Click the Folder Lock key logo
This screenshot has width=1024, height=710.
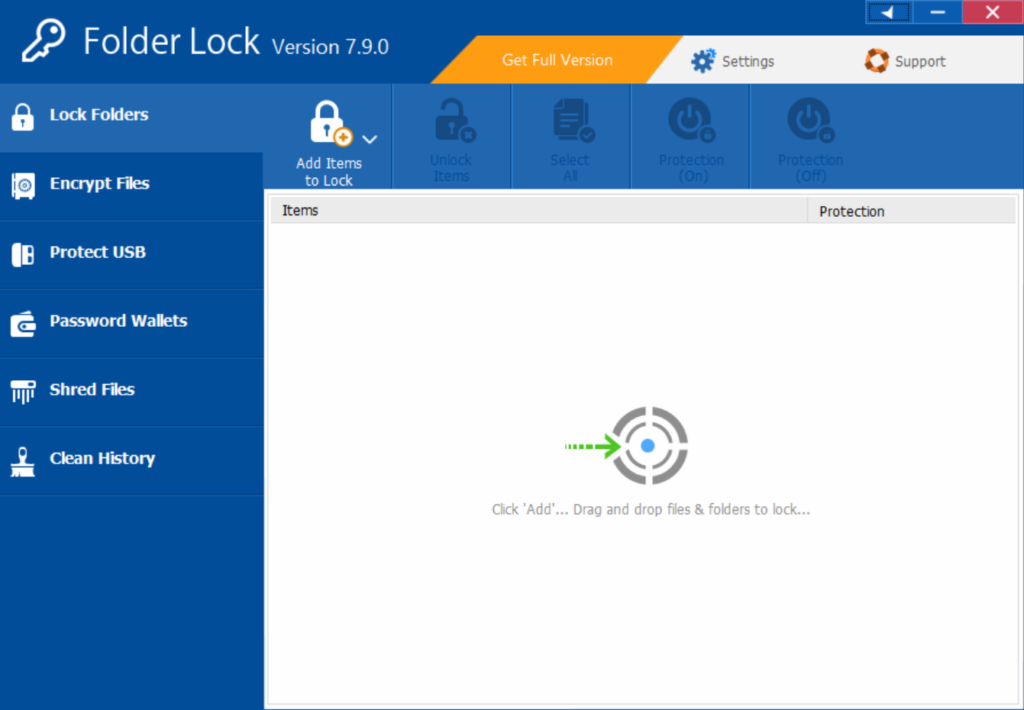coord(40,40)
